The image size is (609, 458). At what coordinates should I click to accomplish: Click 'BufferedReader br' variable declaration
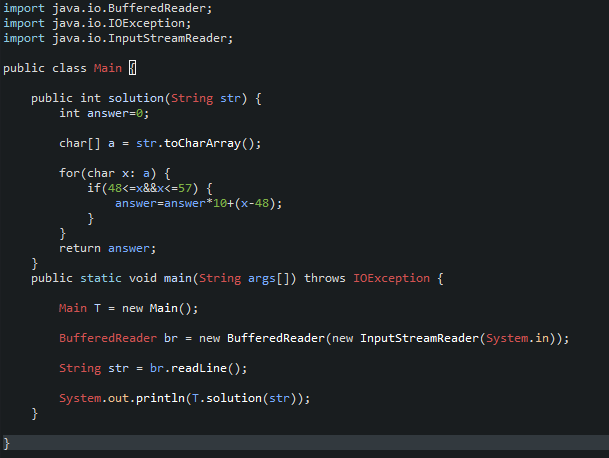click(x=118, y=339)
